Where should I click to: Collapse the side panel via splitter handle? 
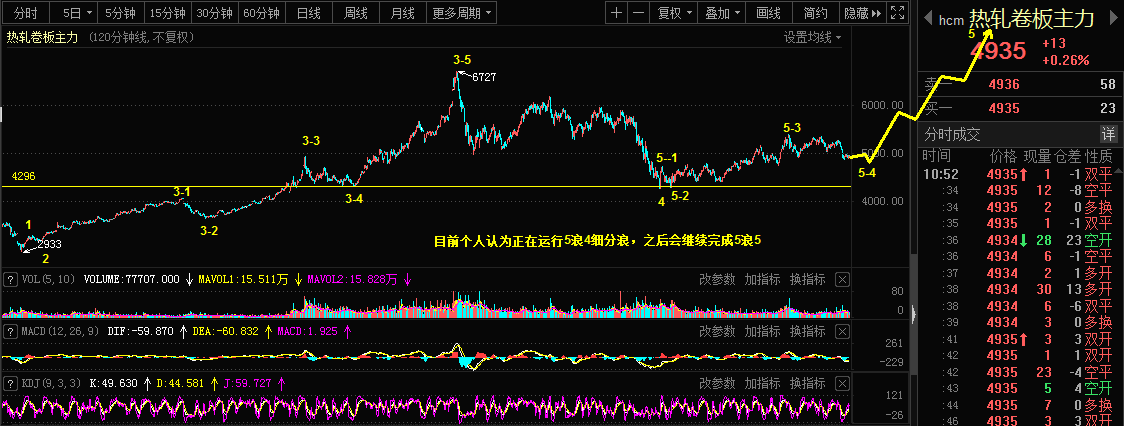(x=913, y=313)
